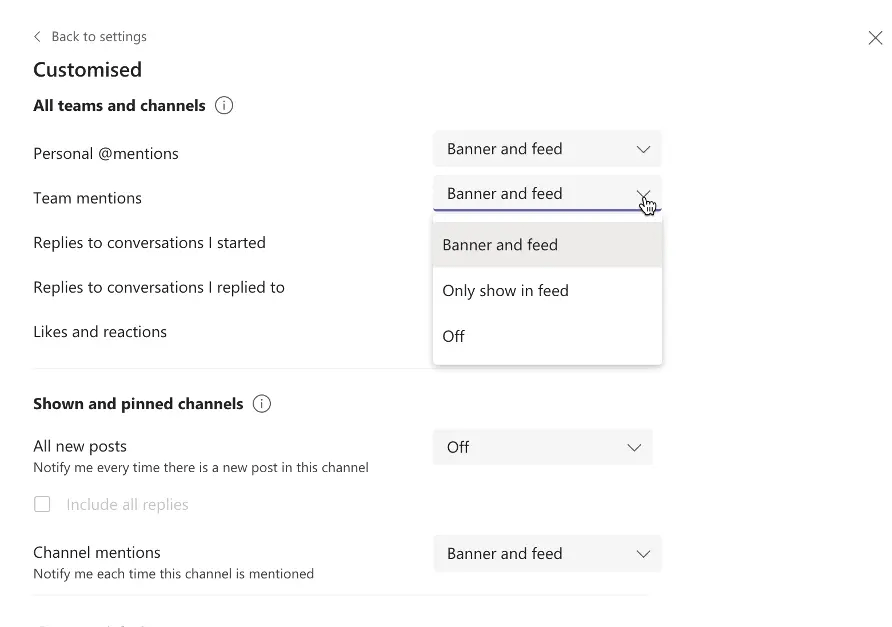Click the Include all replies label
The image size is (892, 627).
pos(127,505)
